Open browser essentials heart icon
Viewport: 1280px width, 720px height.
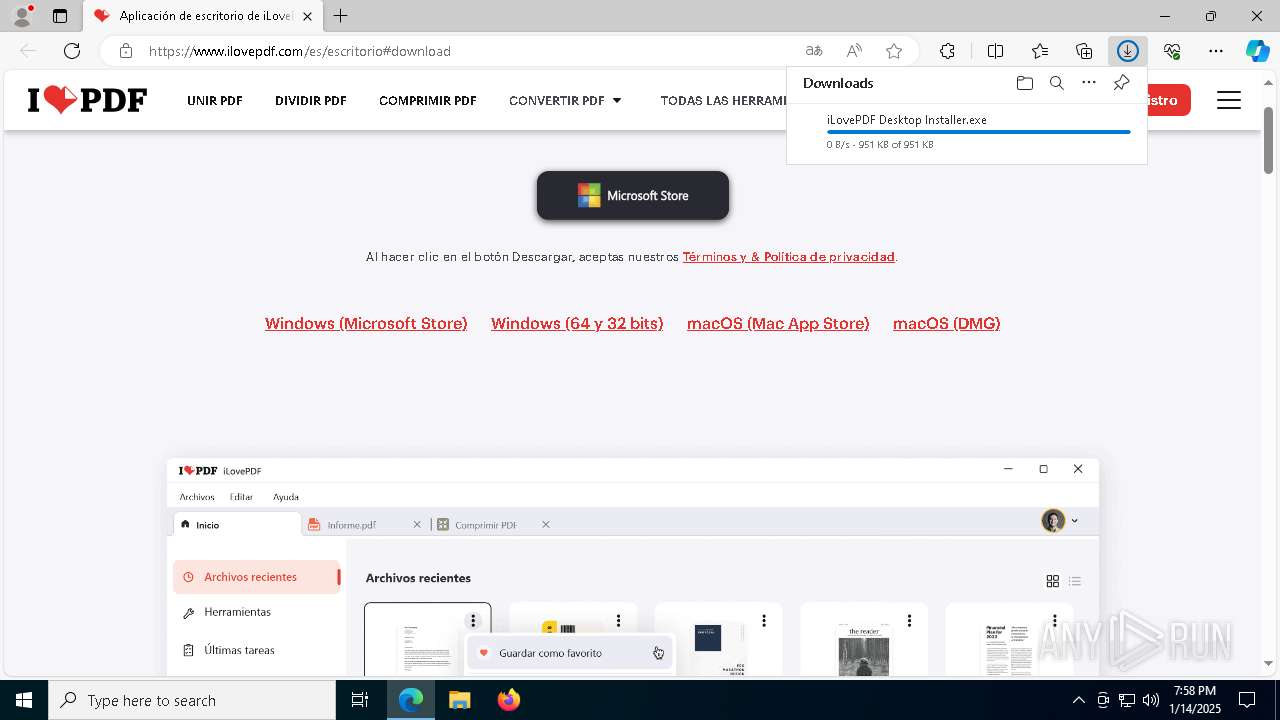click(1172, 51)
